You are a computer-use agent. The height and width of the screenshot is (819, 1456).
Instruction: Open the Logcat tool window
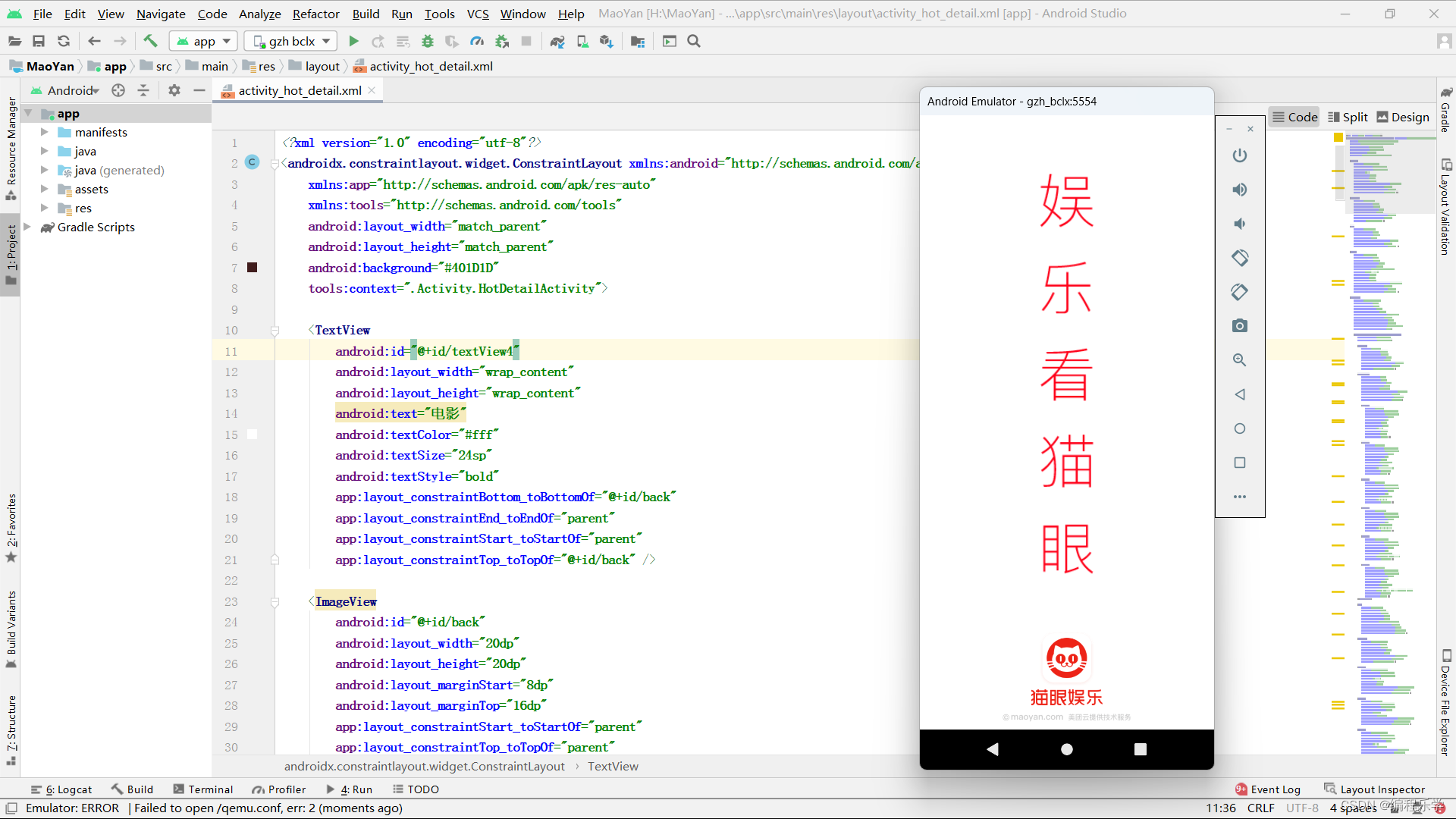pyautogui.click(x=61, y=789)
